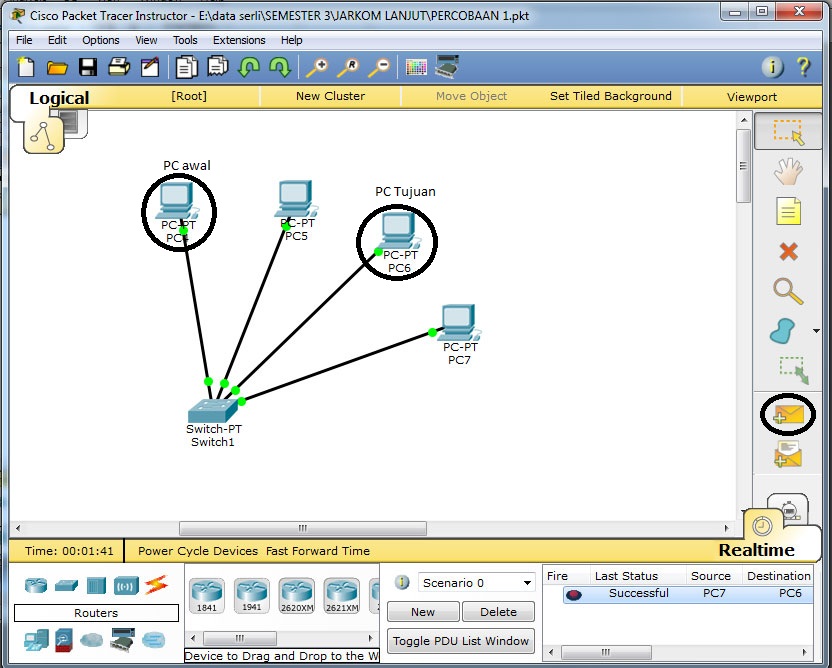Click the yellow question mark help icon

[803, 67]
